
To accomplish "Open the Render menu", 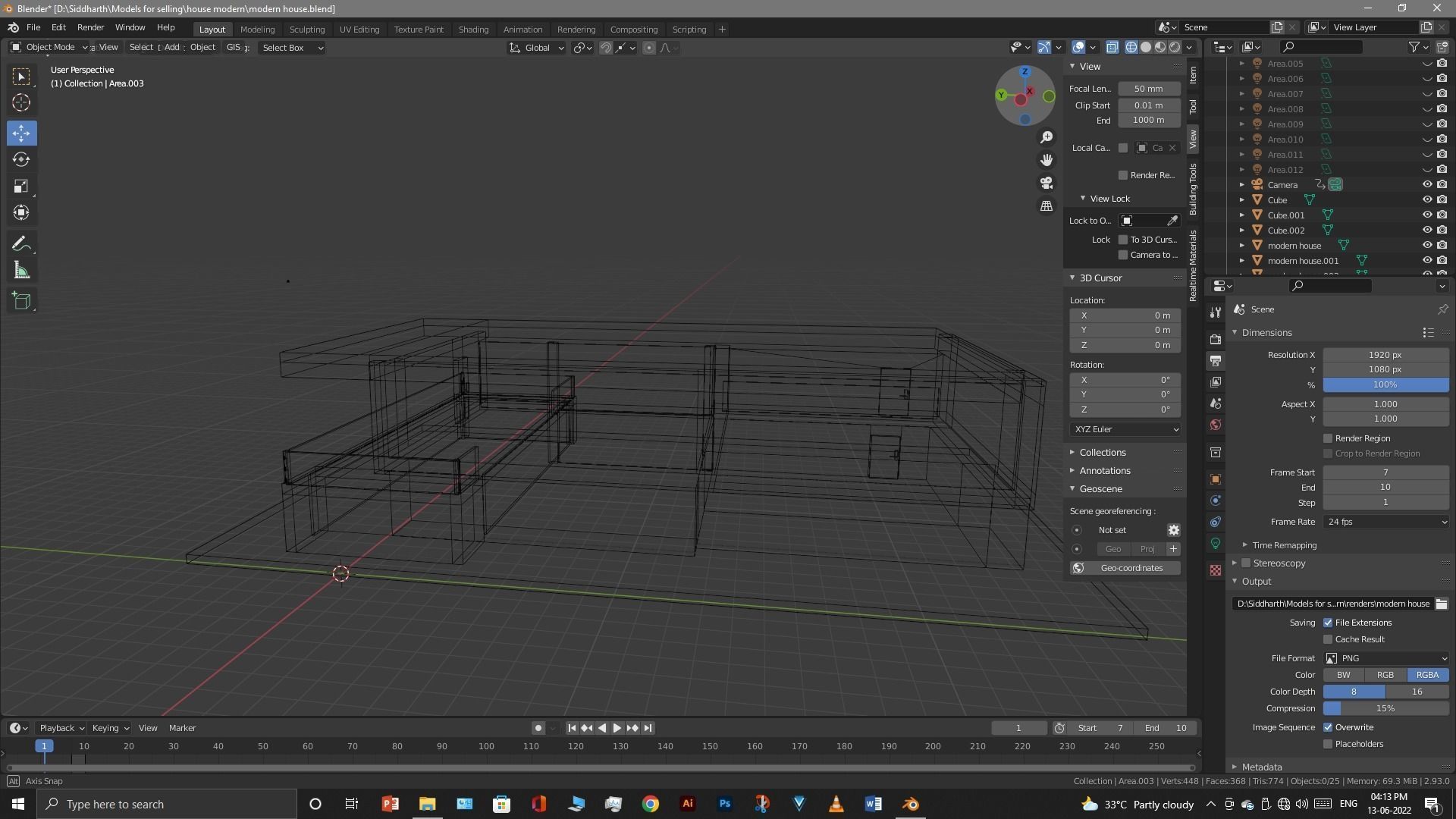I will coord(90,27).
